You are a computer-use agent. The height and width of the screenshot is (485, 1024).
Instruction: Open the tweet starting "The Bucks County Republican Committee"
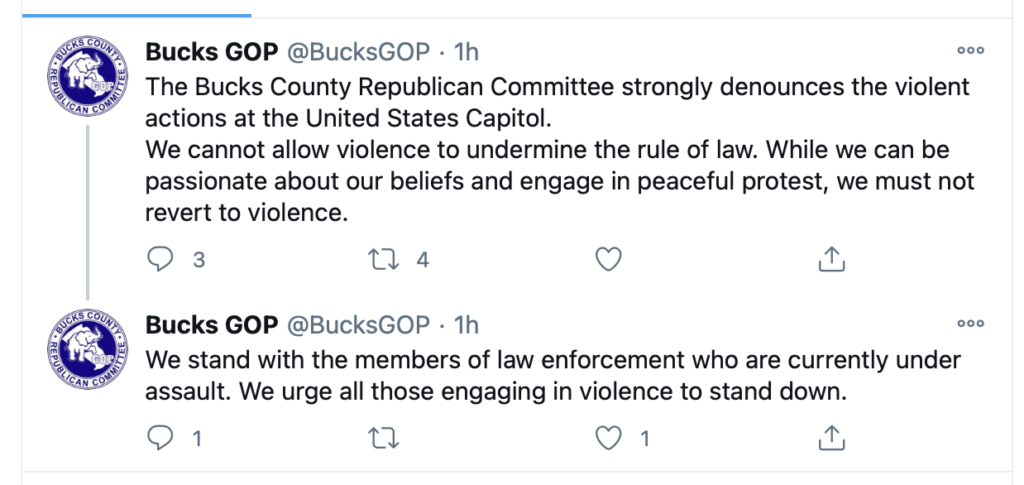click(557, 150)
